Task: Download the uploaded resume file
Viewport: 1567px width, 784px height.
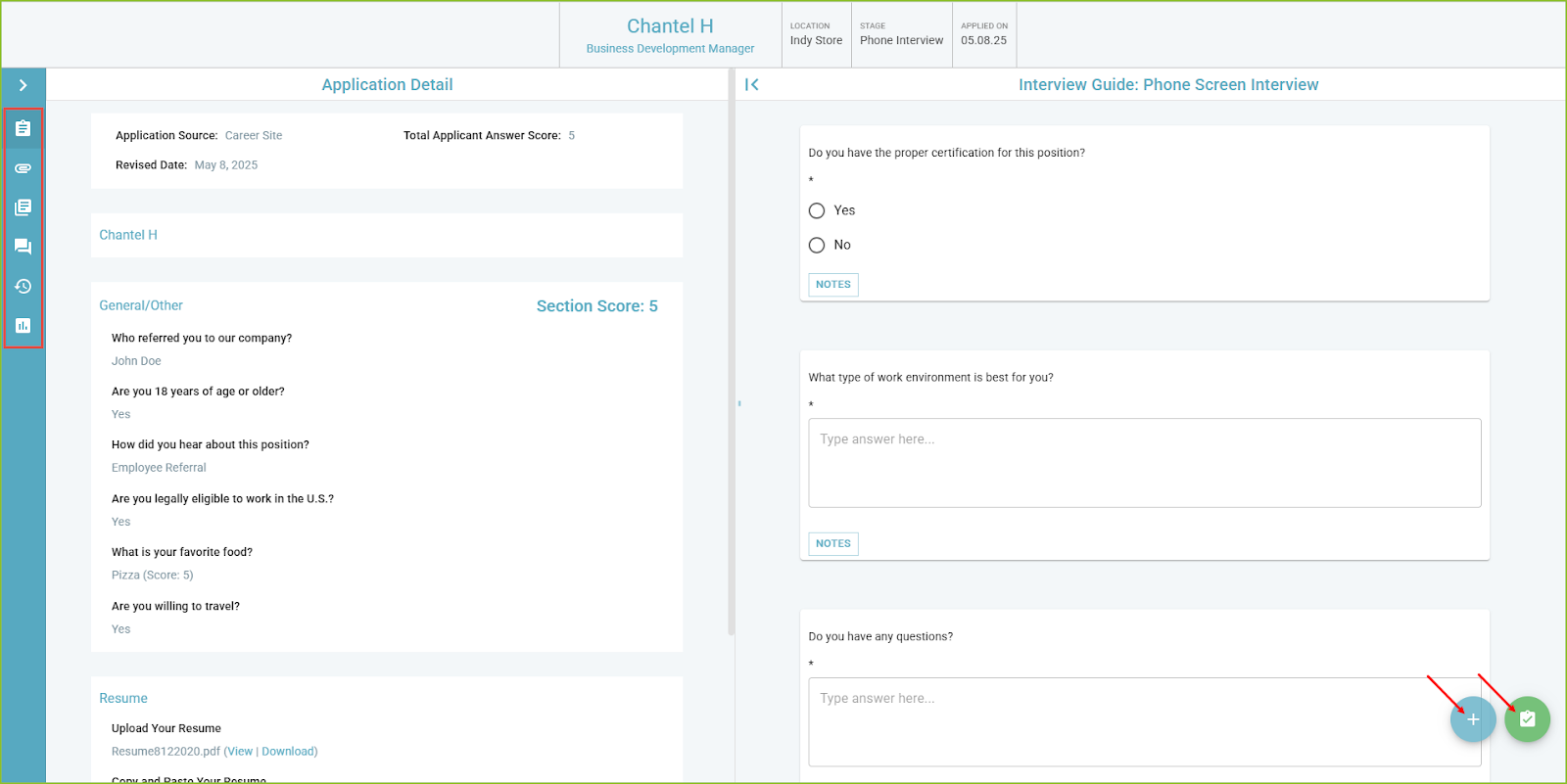Action: pyautogui.click(x=288, y=752)
